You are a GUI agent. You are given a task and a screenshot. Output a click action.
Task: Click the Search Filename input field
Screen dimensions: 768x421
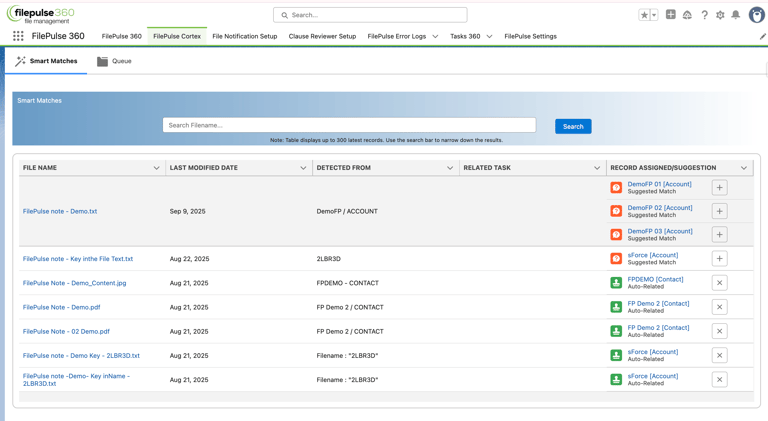[349, 125]
